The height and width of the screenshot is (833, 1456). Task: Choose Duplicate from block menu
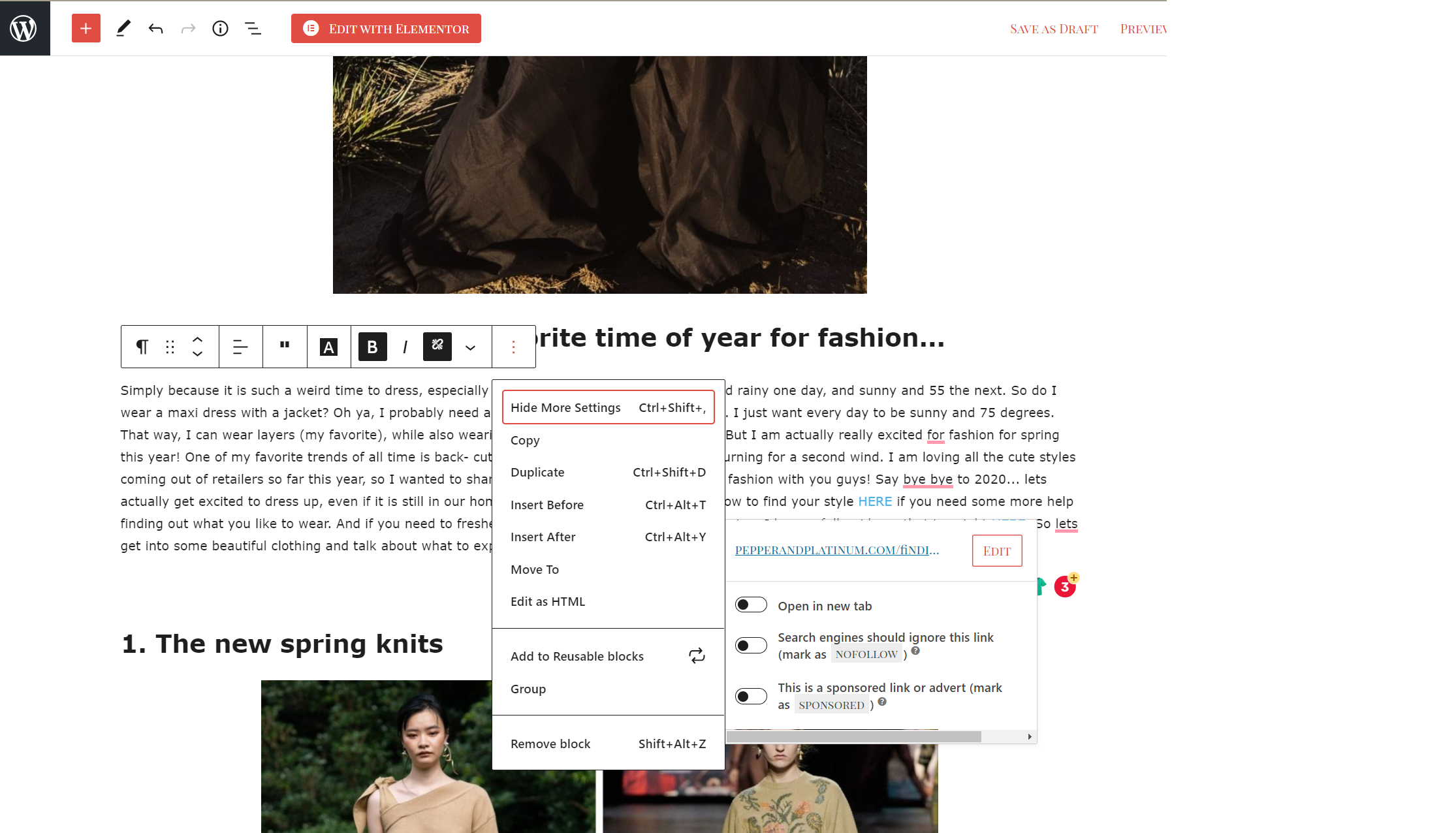609,472
